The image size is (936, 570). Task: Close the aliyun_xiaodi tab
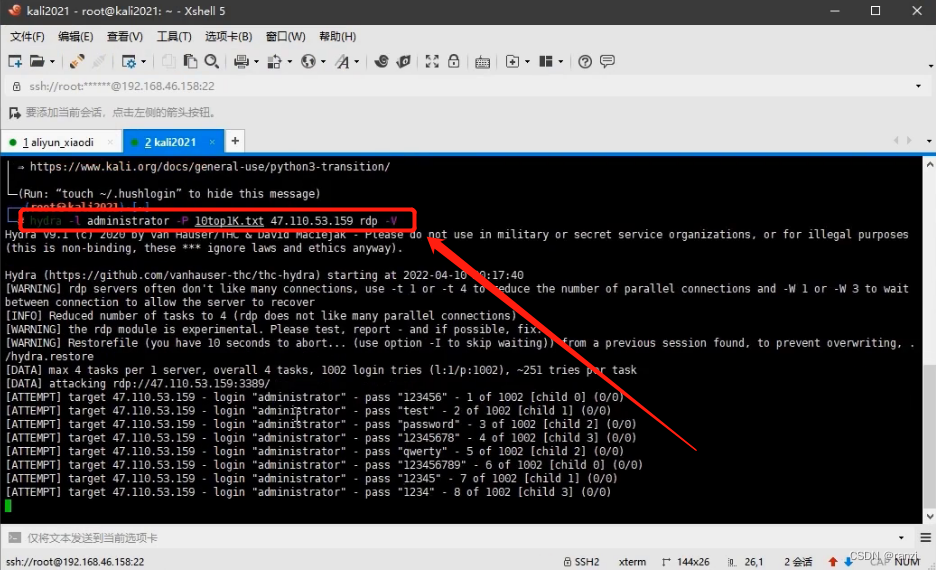click(x=110, y=142)
